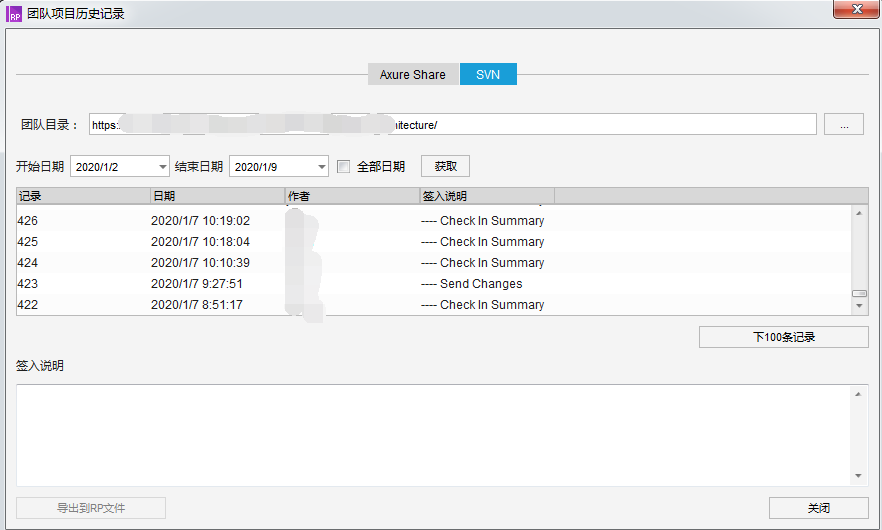Click the Axure RP icon in title bar
882x530 pixels.
coord(15,13)
